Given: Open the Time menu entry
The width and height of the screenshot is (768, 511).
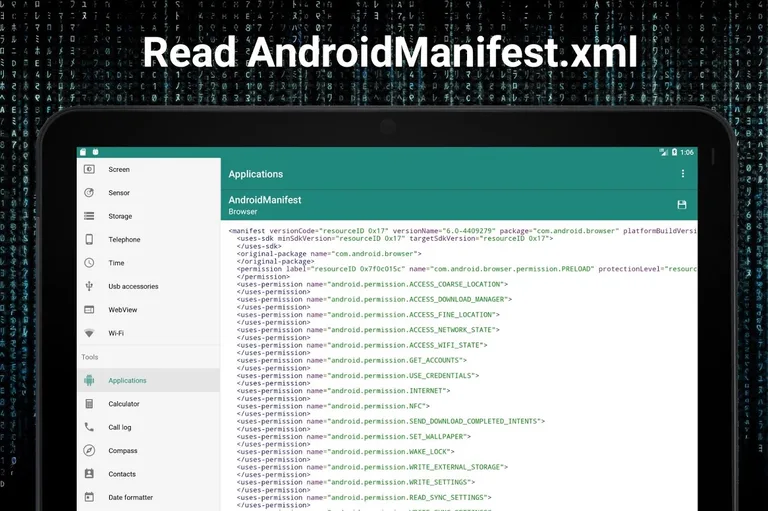Looking at the screenshot, I should pyautogui.click(x=149, y=263).
